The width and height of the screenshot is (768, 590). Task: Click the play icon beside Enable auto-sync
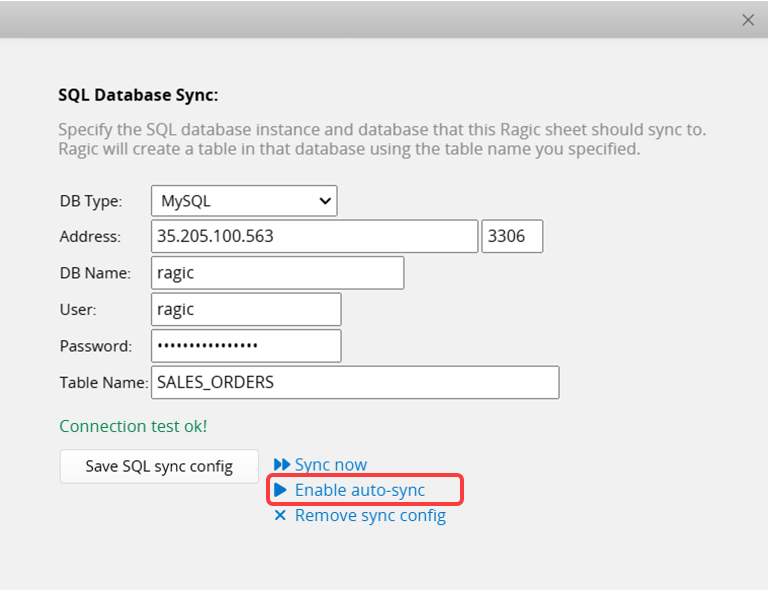click(x=281, y=490)
